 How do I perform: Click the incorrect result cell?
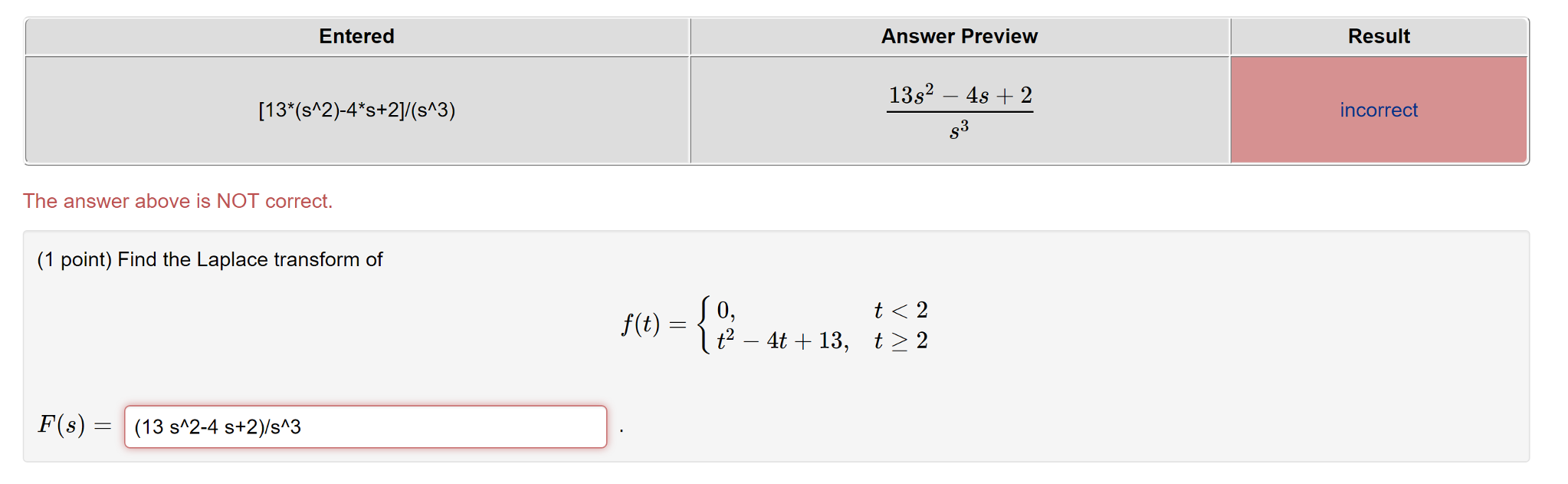1378,110
